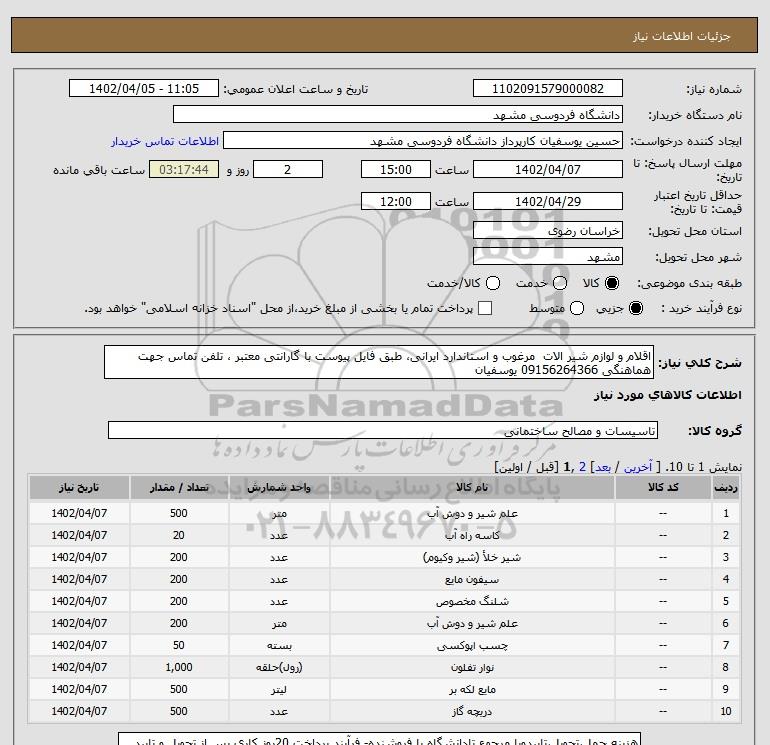Select the جزیی purchase type radio

[635, 308]
